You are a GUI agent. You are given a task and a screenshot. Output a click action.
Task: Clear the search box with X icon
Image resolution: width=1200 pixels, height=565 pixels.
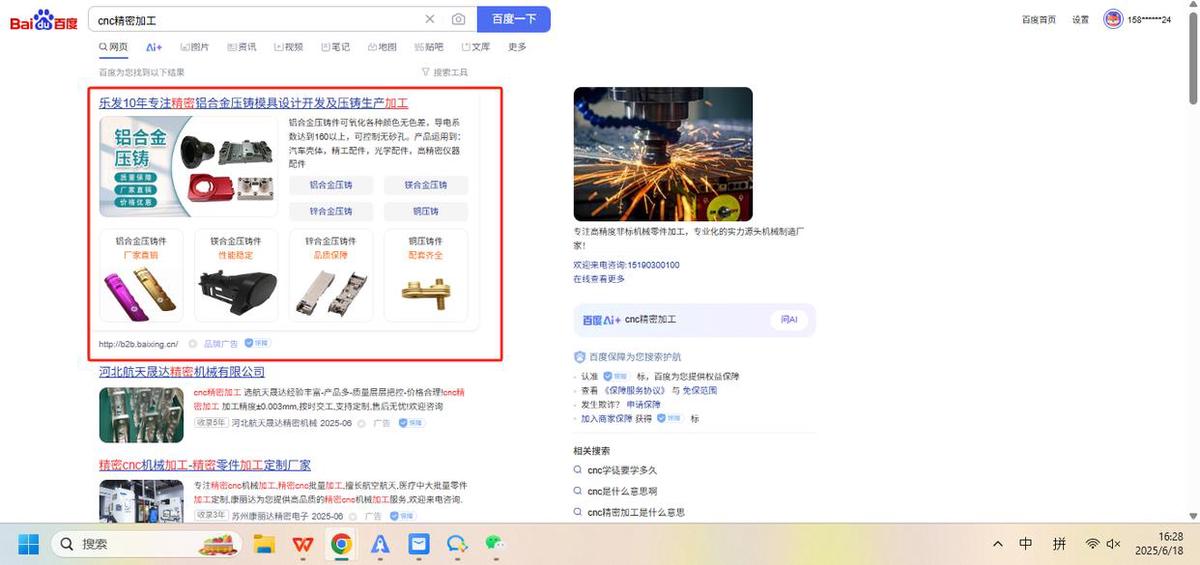point(430,19)
